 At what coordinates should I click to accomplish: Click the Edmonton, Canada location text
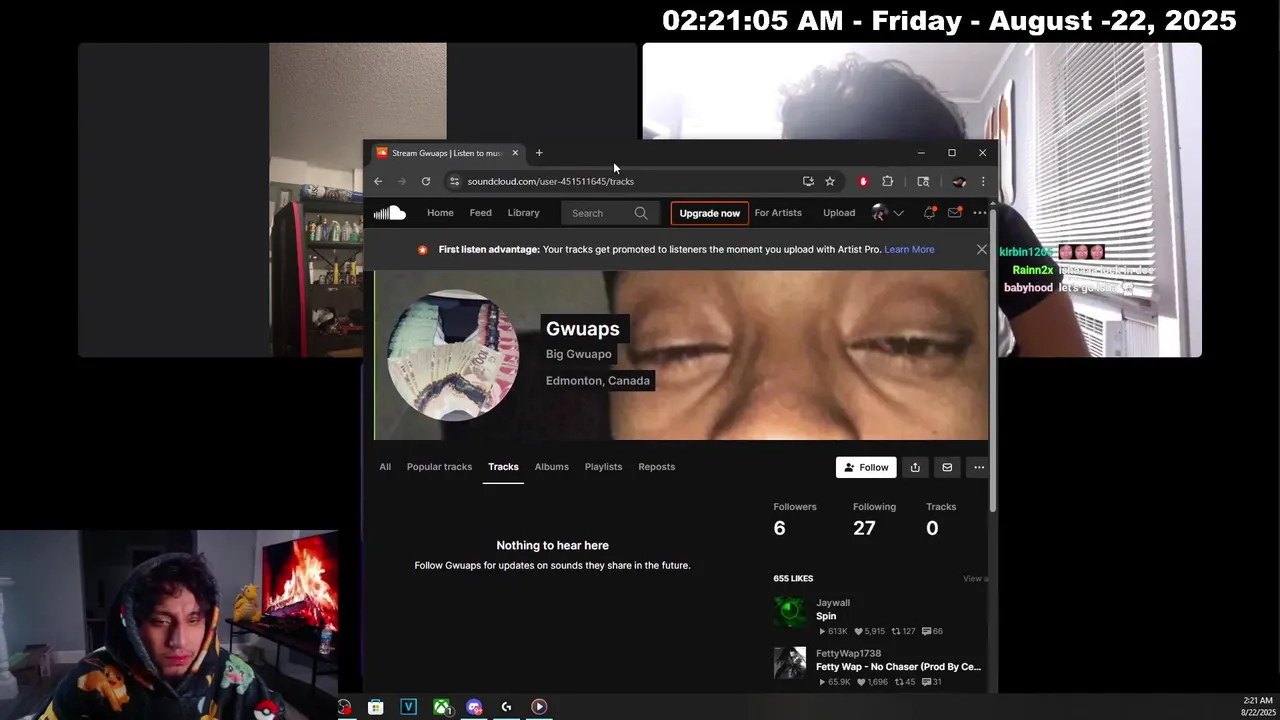(x=598, y=381)
